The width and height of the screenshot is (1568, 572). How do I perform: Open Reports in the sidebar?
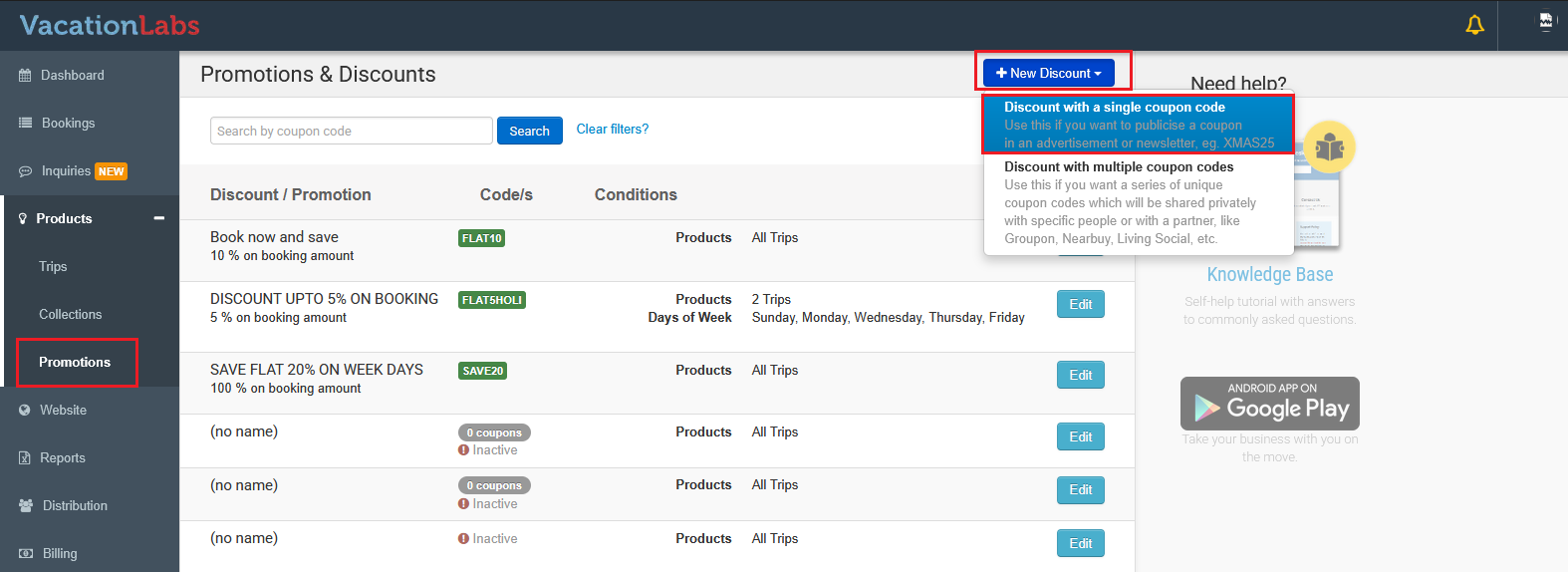62,458
